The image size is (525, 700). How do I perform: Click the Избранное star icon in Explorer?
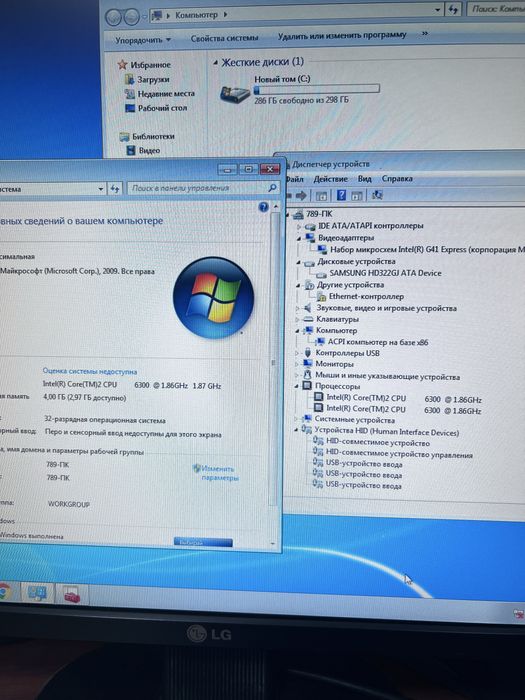click(x=122, y=65)
